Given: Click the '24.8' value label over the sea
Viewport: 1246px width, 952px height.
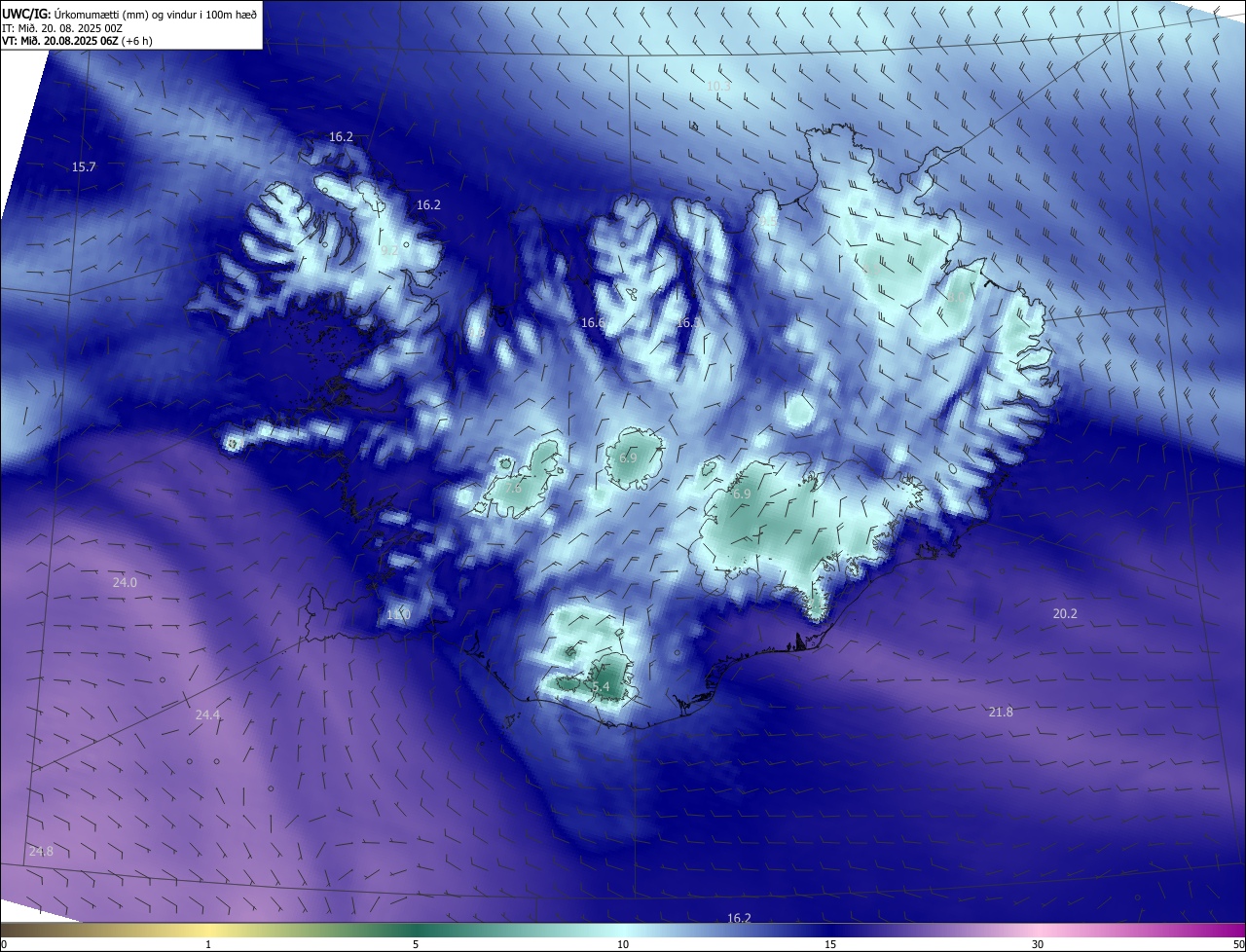Looking at the screenshot, I should [x=41, y=852].
